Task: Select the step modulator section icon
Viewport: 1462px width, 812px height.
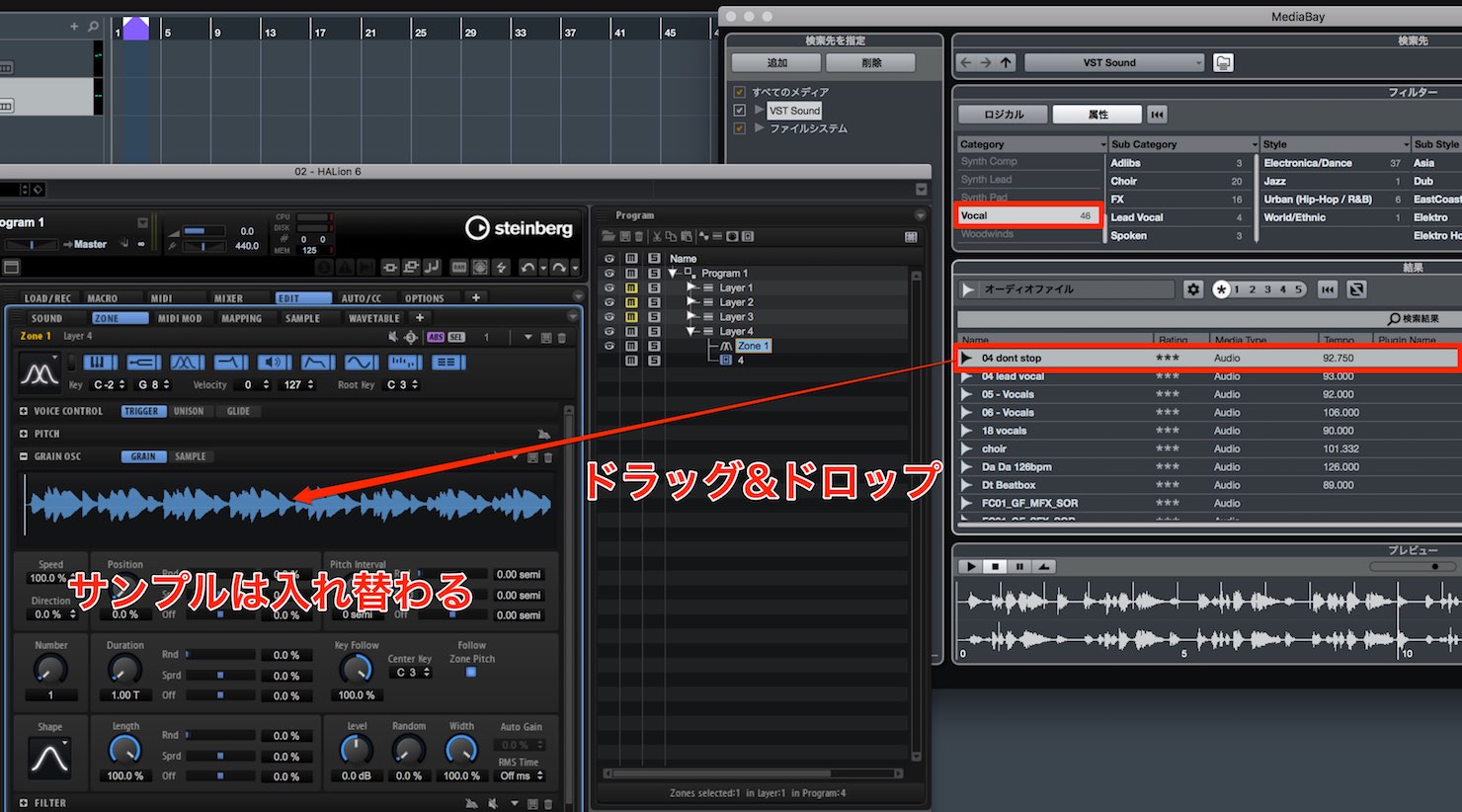Action: (405, 363)
